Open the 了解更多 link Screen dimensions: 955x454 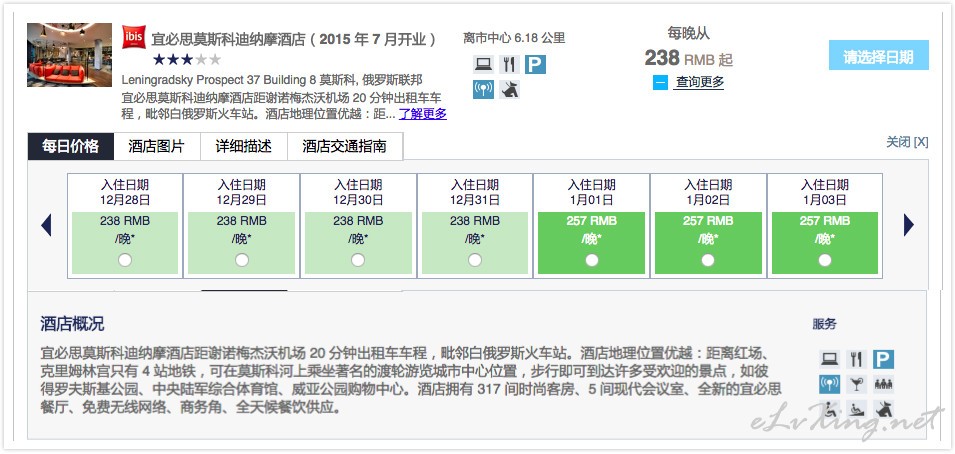pyautogui.click(x=423, y=113)
